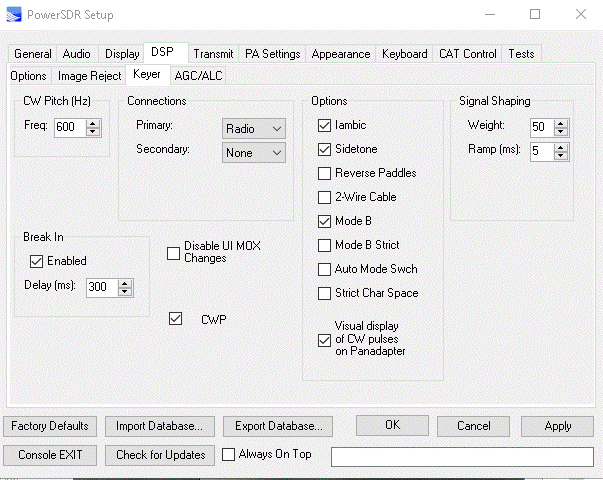Click the CW Pitch Freq input field
The height and width of the screenshot is (480, 603).
(70, 127)
